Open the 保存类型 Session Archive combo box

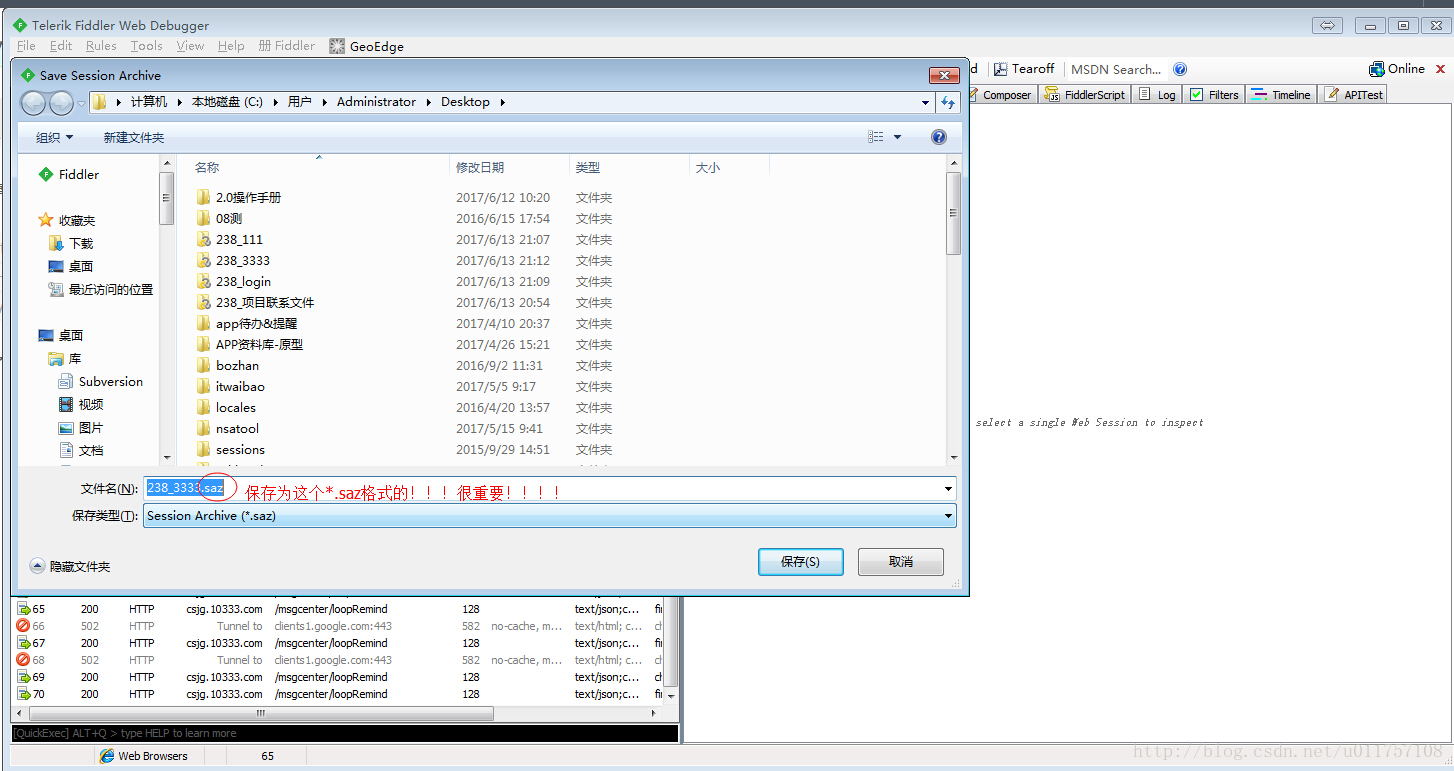click(x=550, y=516)
